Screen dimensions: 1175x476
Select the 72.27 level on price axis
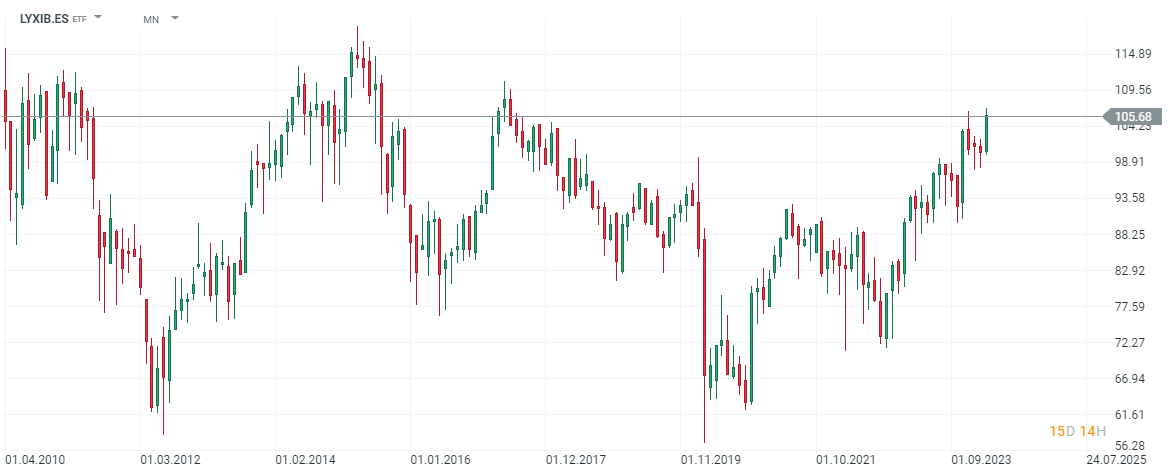1134,343
